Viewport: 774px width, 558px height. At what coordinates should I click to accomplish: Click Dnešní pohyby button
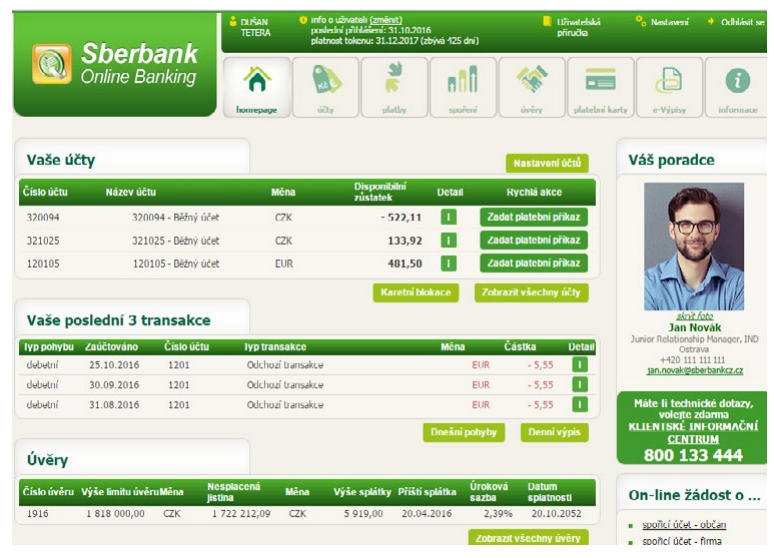(464, 432)
